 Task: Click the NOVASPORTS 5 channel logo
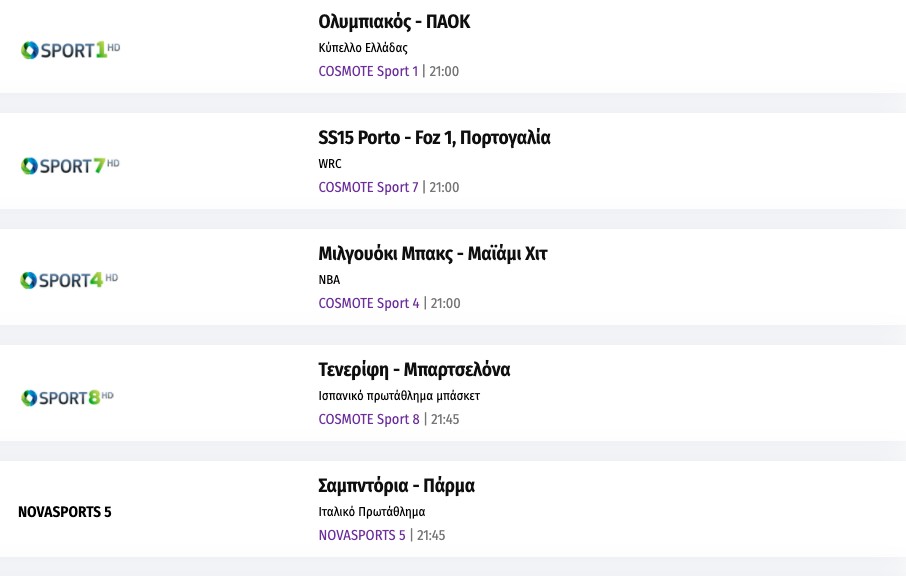[65, 512]
